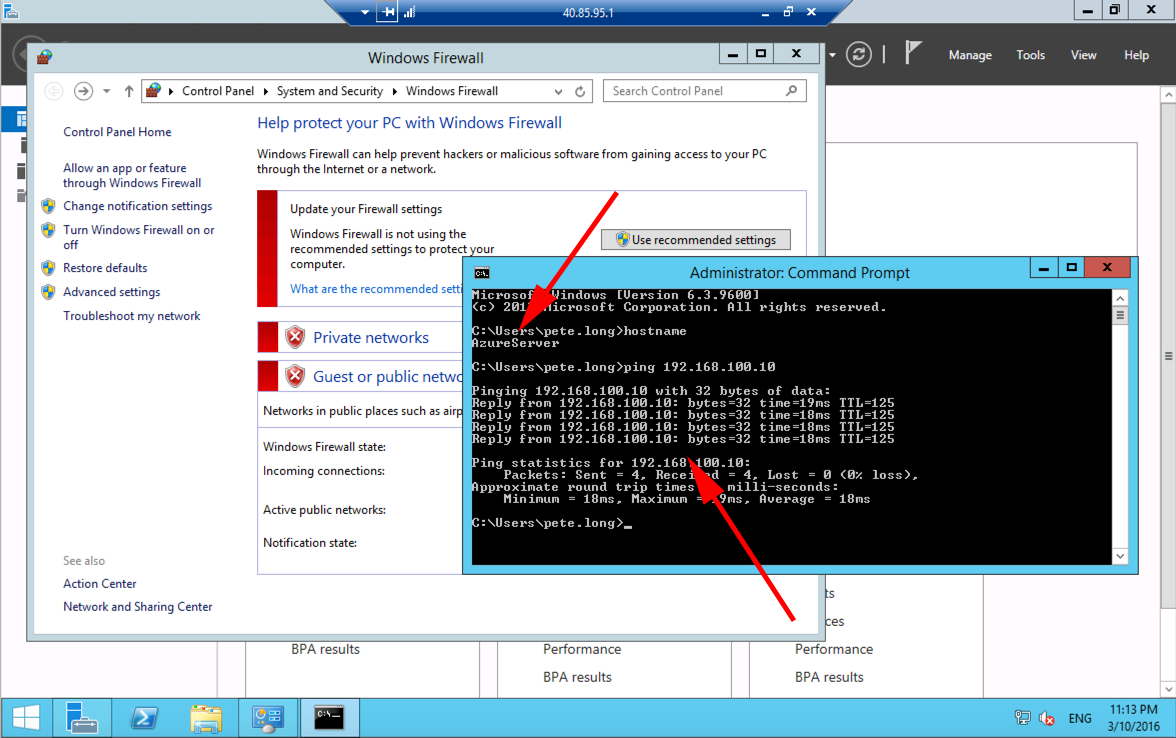The height and width of the screenshot is (738, 1176).
Task: Click the Windows Start button
Action: (26, 718)
